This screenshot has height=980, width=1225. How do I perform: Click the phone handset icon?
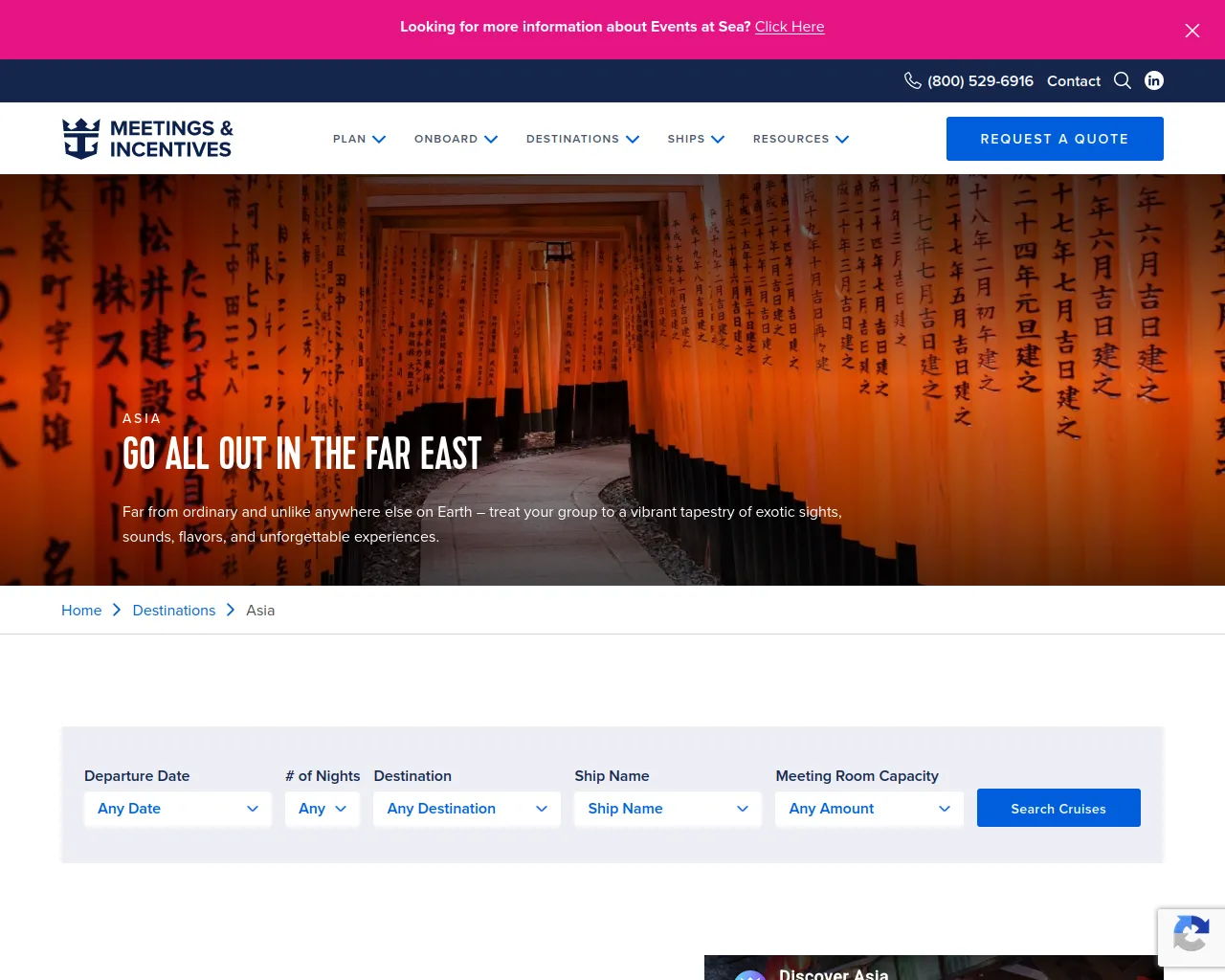pos(912,80)
